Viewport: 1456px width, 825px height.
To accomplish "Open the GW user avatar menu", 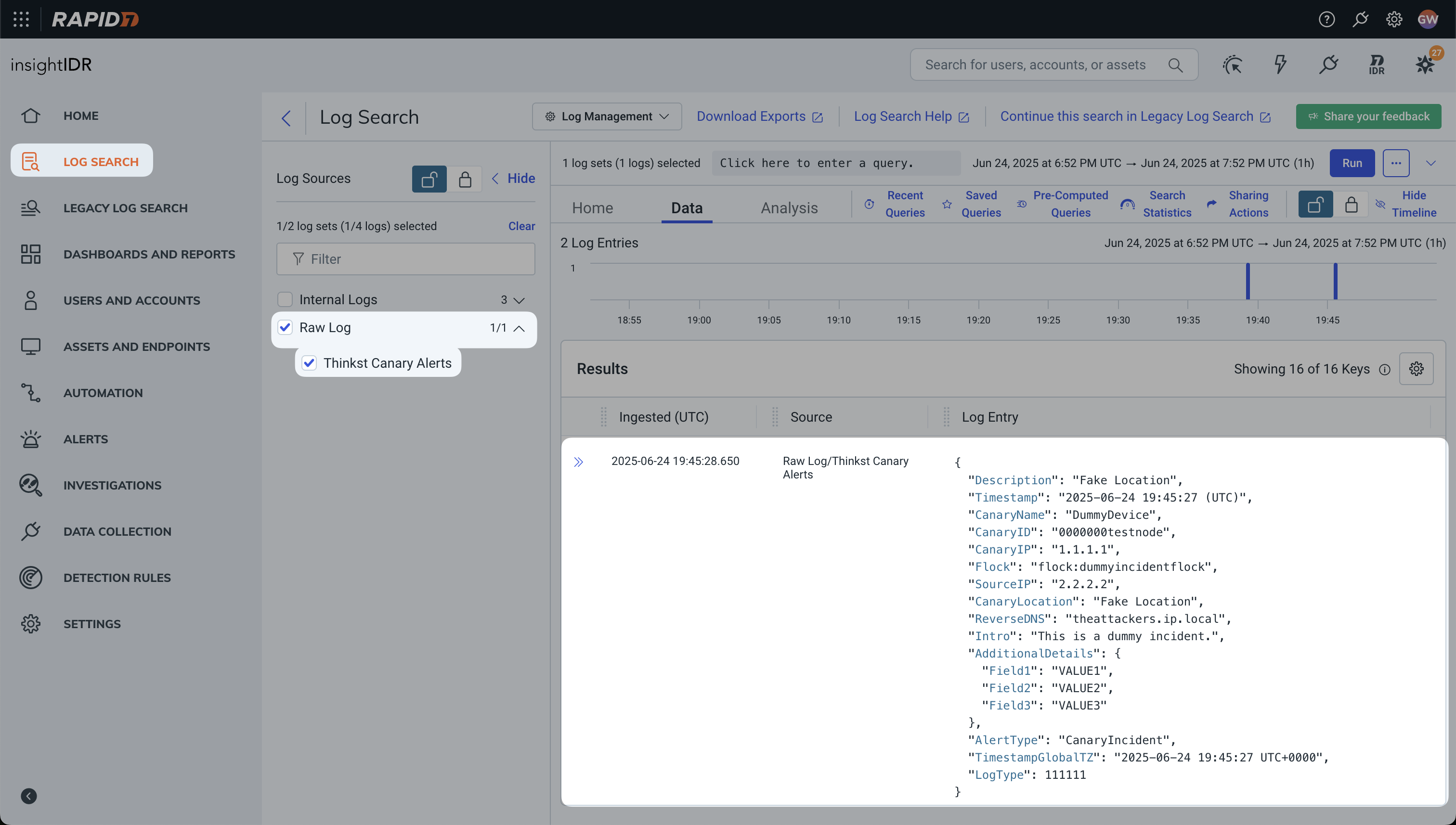I will [x=1428, y=19].
